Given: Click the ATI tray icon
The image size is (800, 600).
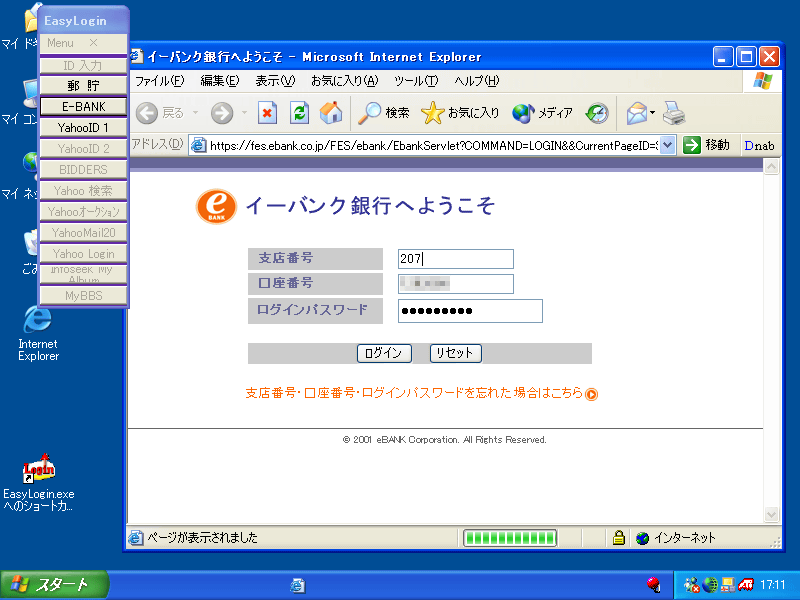Looking at the screenshot, I should coord(745,585).
